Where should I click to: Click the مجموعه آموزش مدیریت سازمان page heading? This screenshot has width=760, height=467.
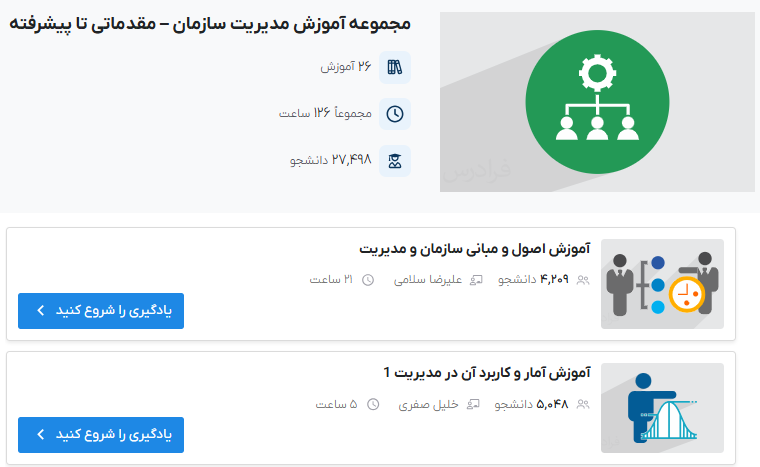pos(210,23)
